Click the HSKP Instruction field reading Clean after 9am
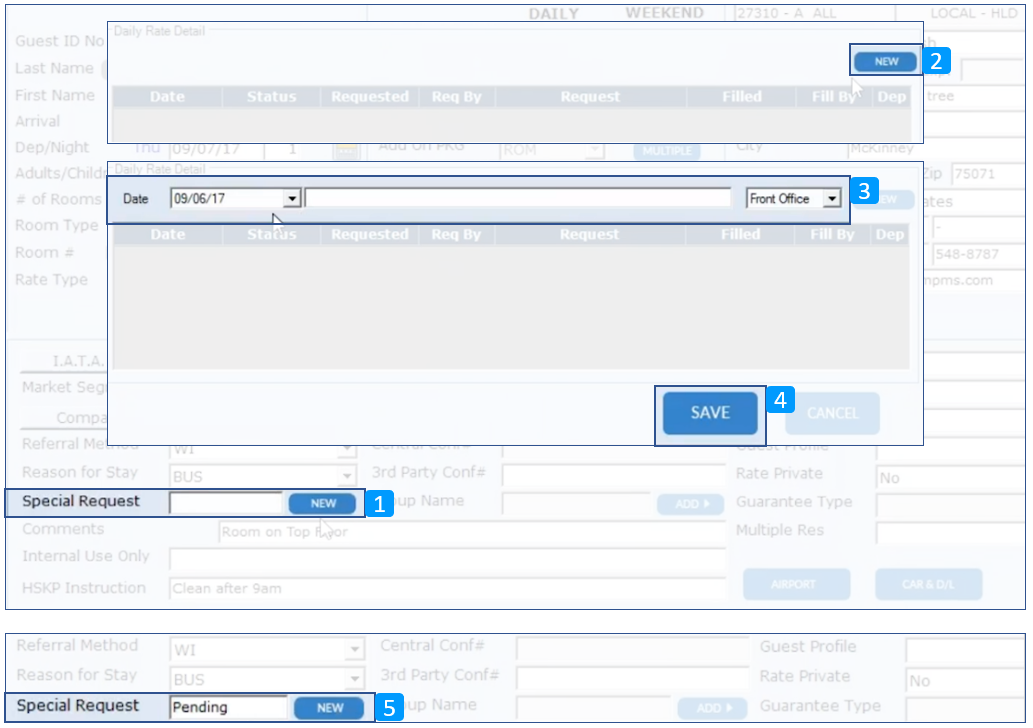Viewport: 1033px width, 728px height. [x=446, y=588]
